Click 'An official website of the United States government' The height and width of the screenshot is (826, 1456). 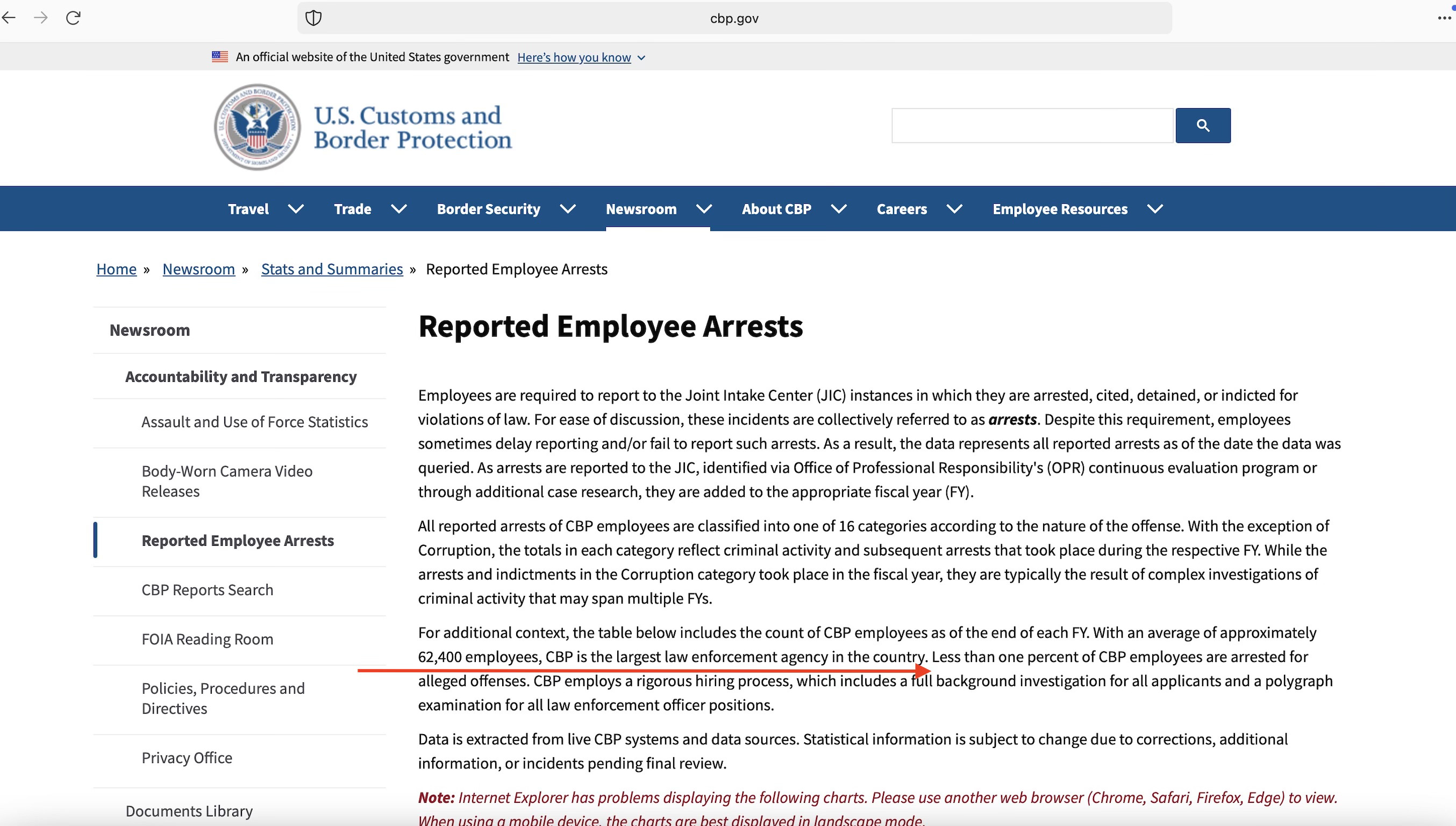click(x=372, y=56)
